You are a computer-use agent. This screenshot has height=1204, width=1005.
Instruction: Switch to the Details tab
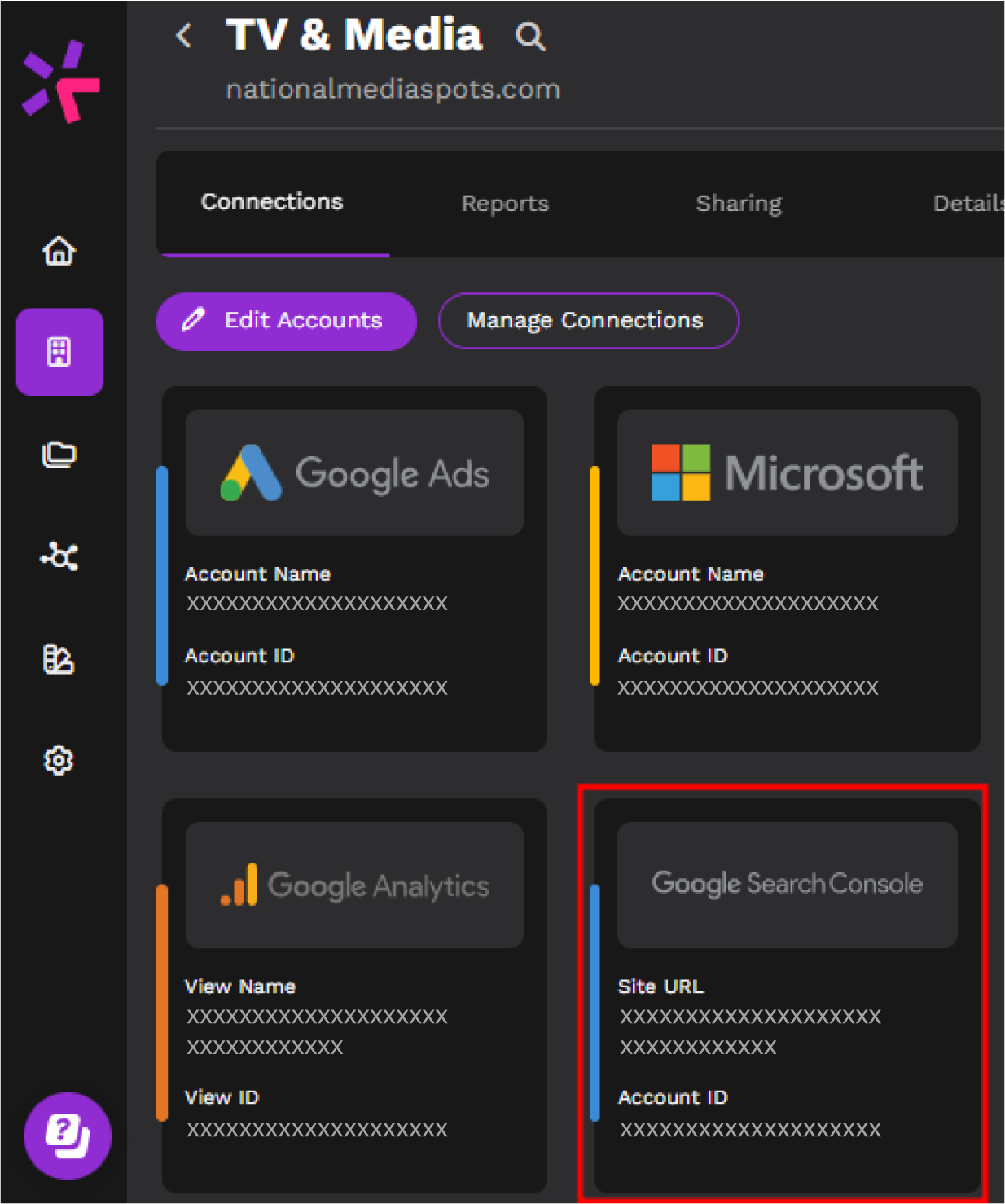(x=968, y=204)
